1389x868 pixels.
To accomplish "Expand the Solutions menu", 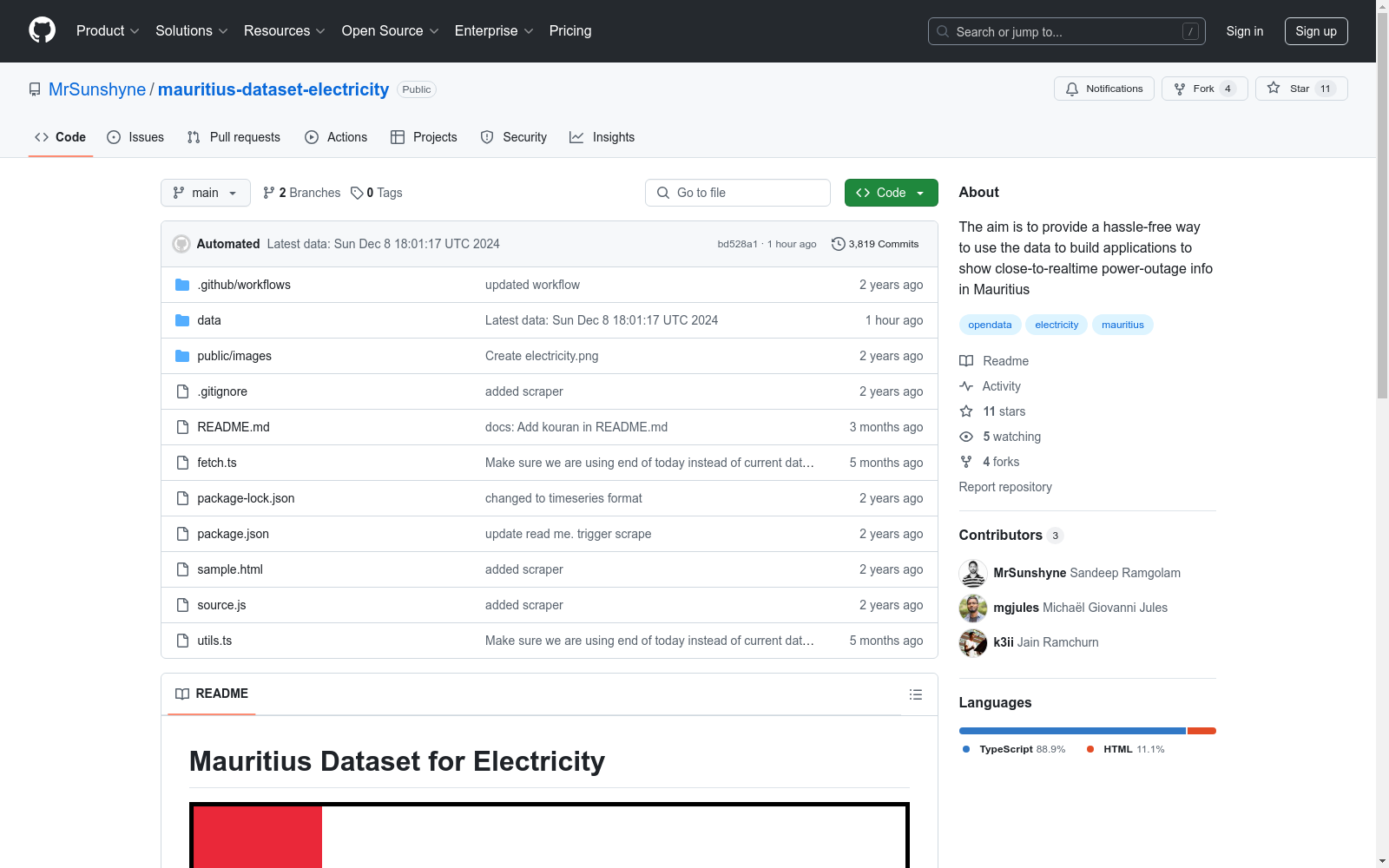I will click(x=192, y=31).
